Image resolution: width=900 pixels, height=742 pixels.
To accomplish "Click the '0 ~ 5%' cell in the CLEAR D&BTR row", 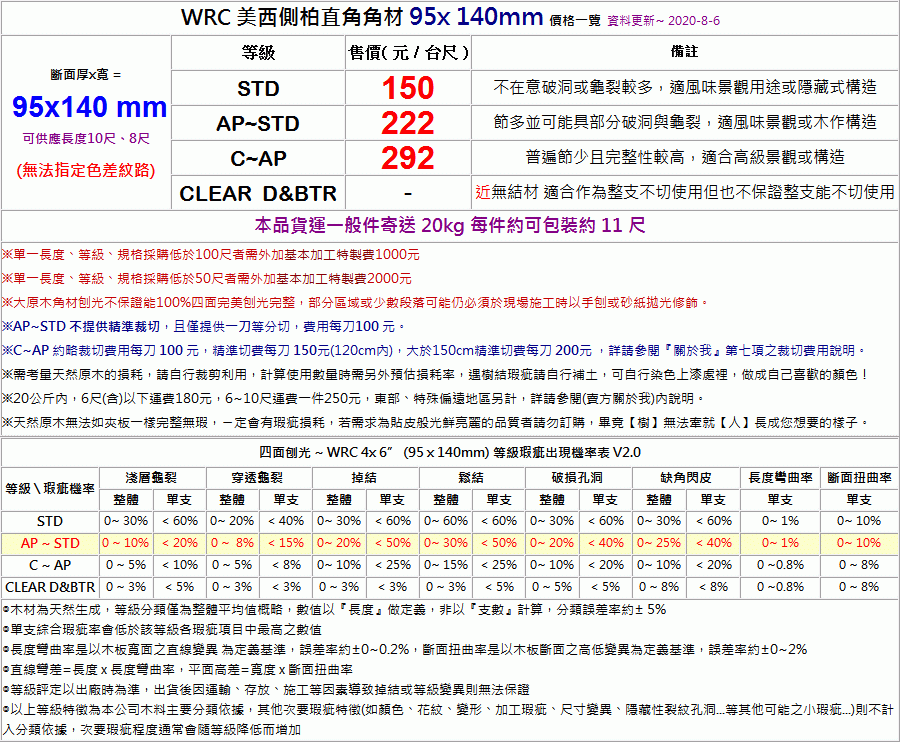I will click(552, 587).
